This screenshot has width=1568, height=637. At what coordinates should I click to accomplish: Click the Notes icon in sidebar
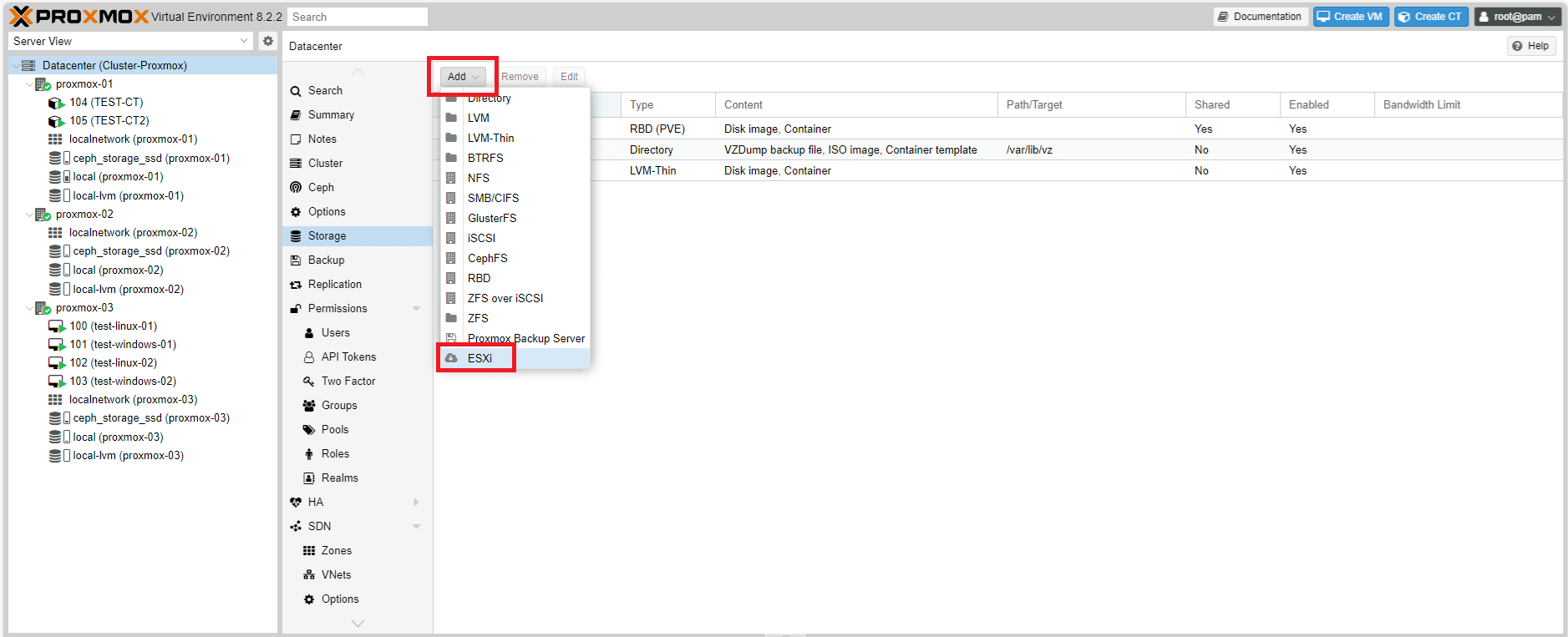[x=296, y=139]
